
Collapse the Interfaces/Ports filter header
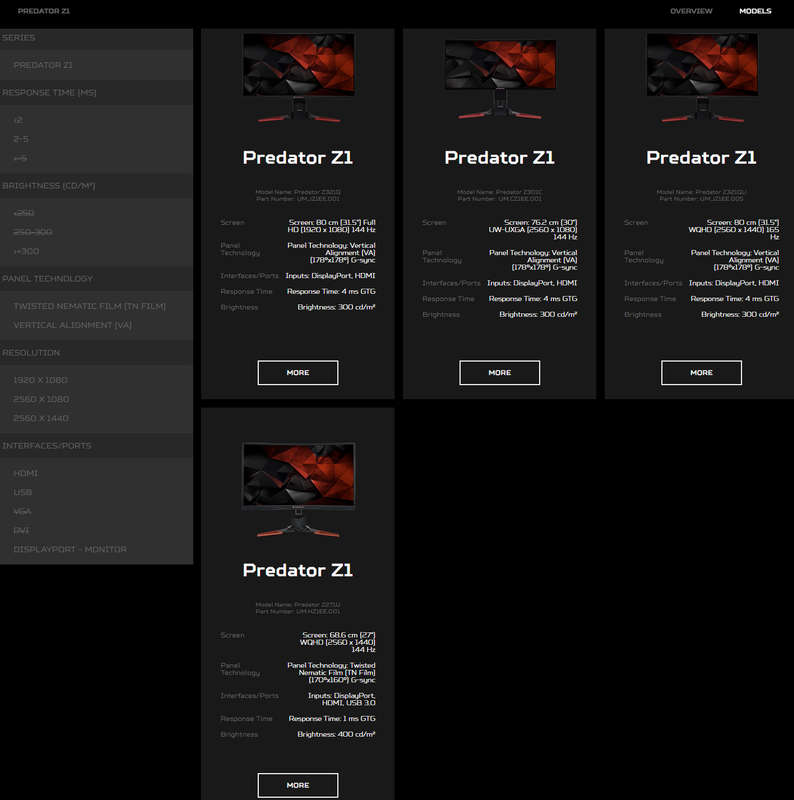(x=96, y=445)
